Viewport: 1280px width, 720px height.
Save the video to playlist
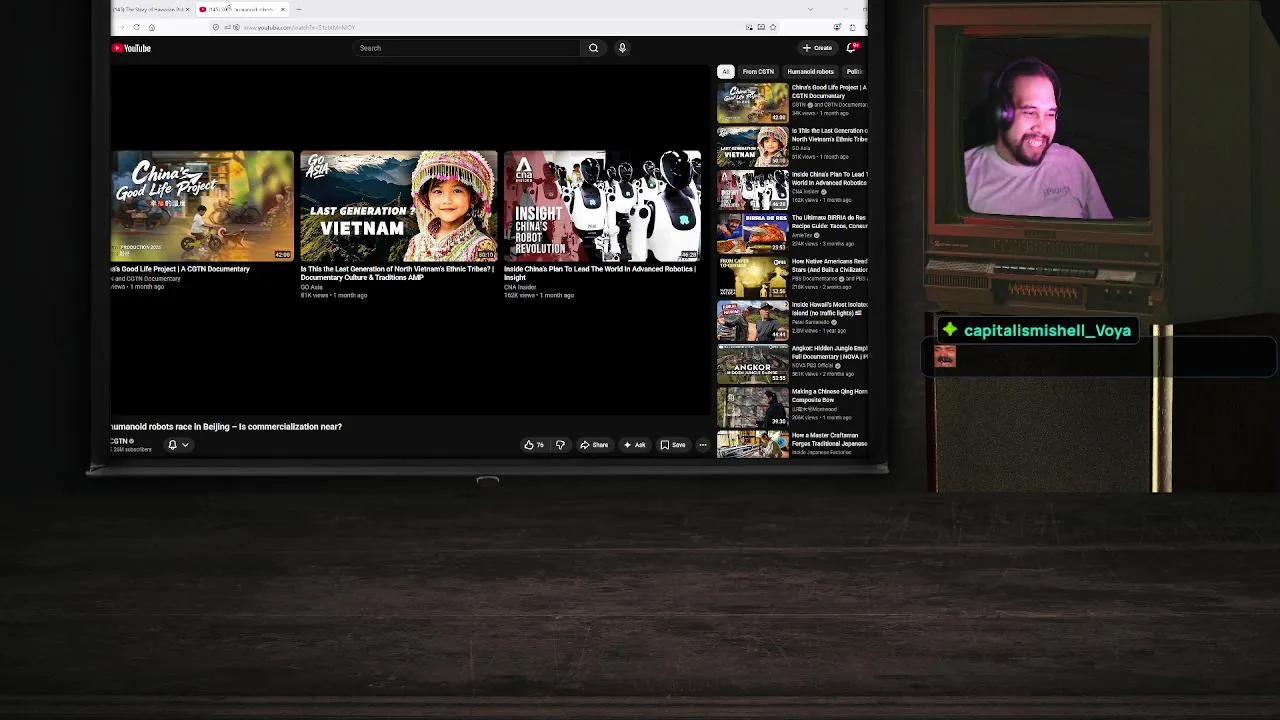coord(673,445)
